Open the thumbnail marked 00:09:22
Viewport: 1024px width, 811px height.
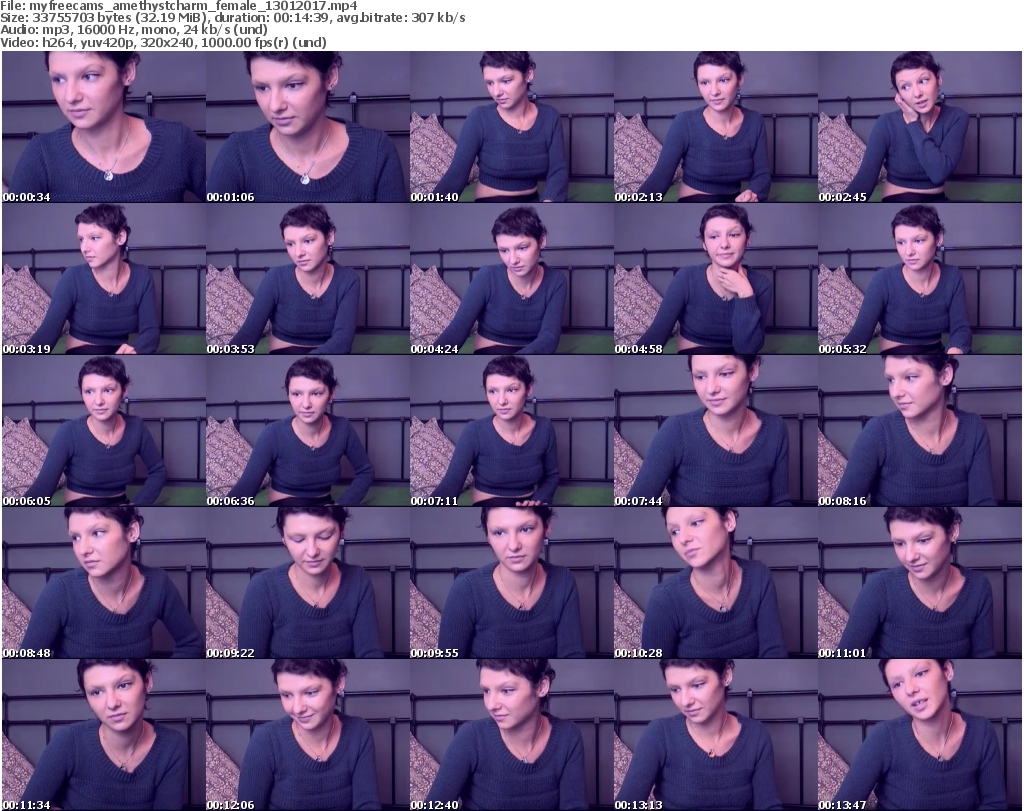(x=308, y=583)
